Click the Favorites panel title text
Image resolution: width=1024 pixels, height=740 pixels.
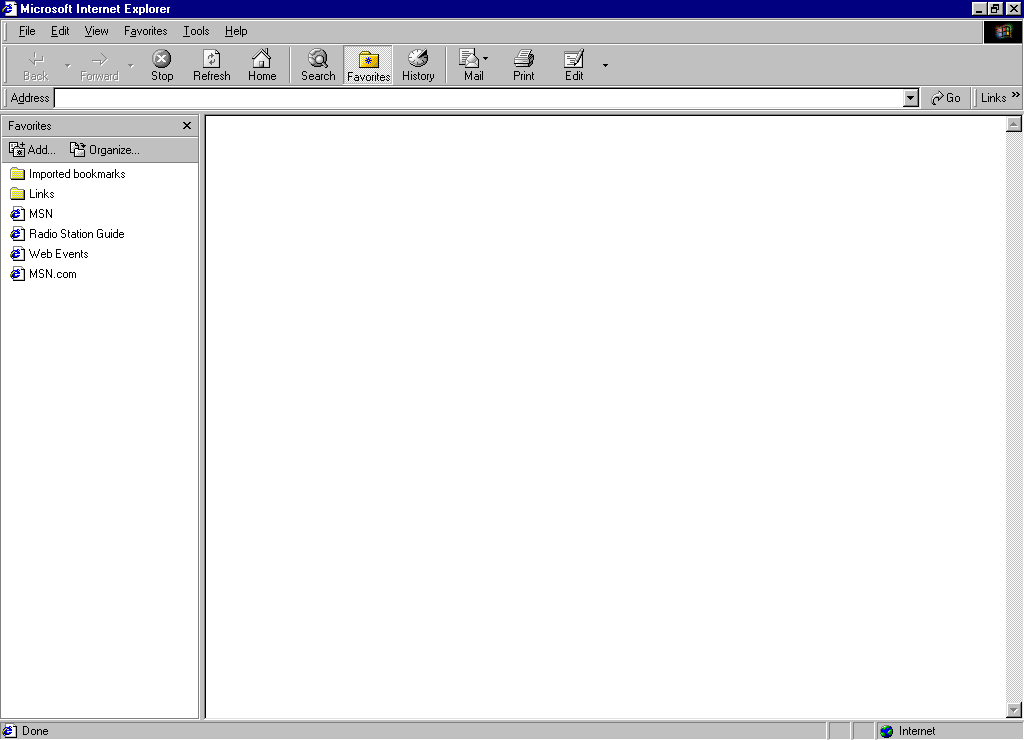point(30,125)
